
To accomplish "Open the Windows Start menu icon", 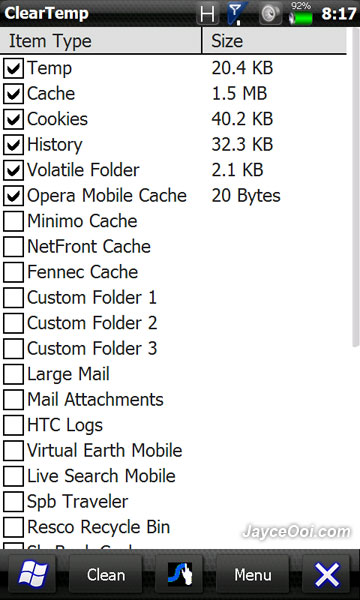I will (x=33, y=574).
